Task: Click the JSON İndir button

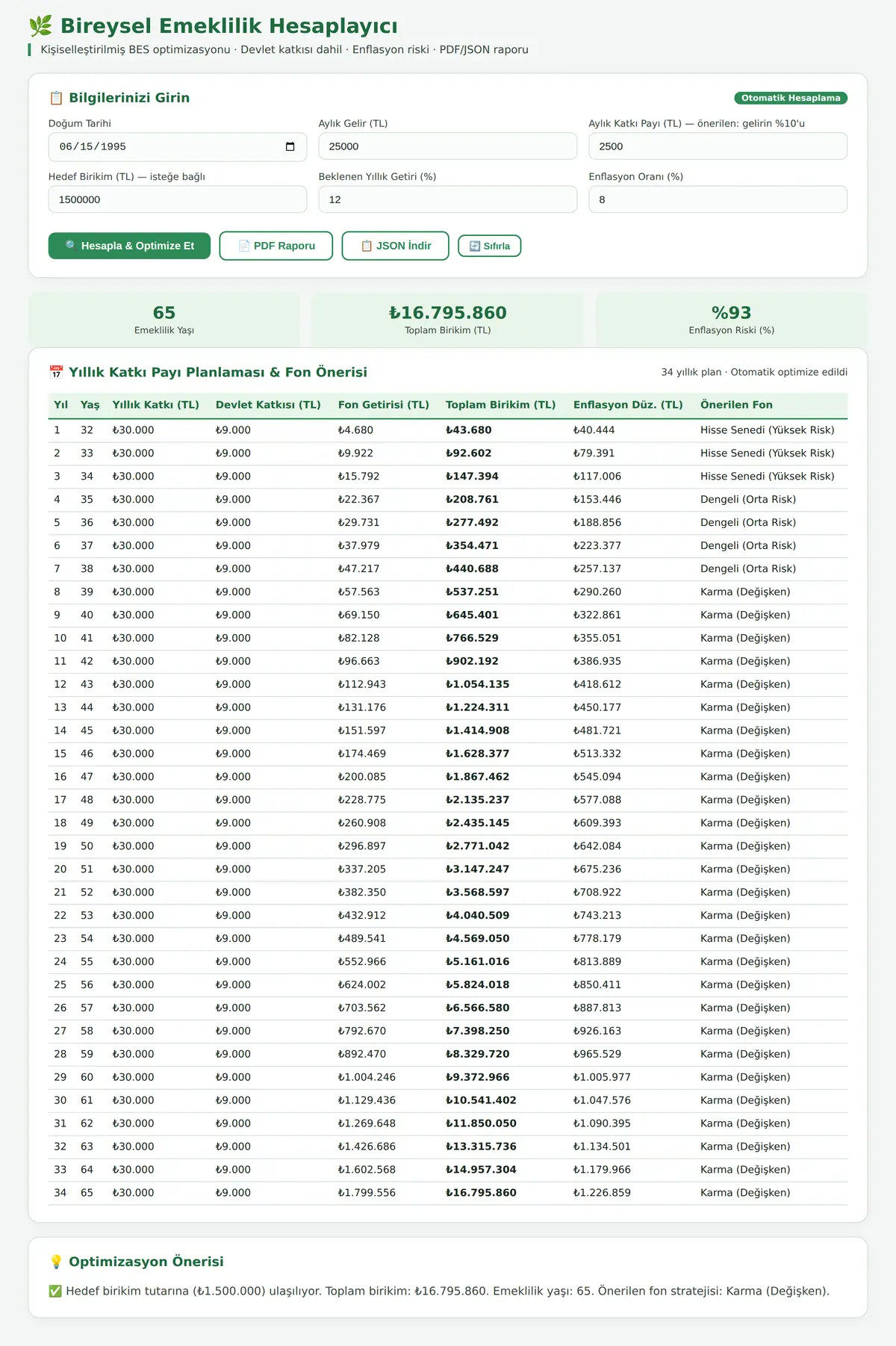Action: [396, 246]
